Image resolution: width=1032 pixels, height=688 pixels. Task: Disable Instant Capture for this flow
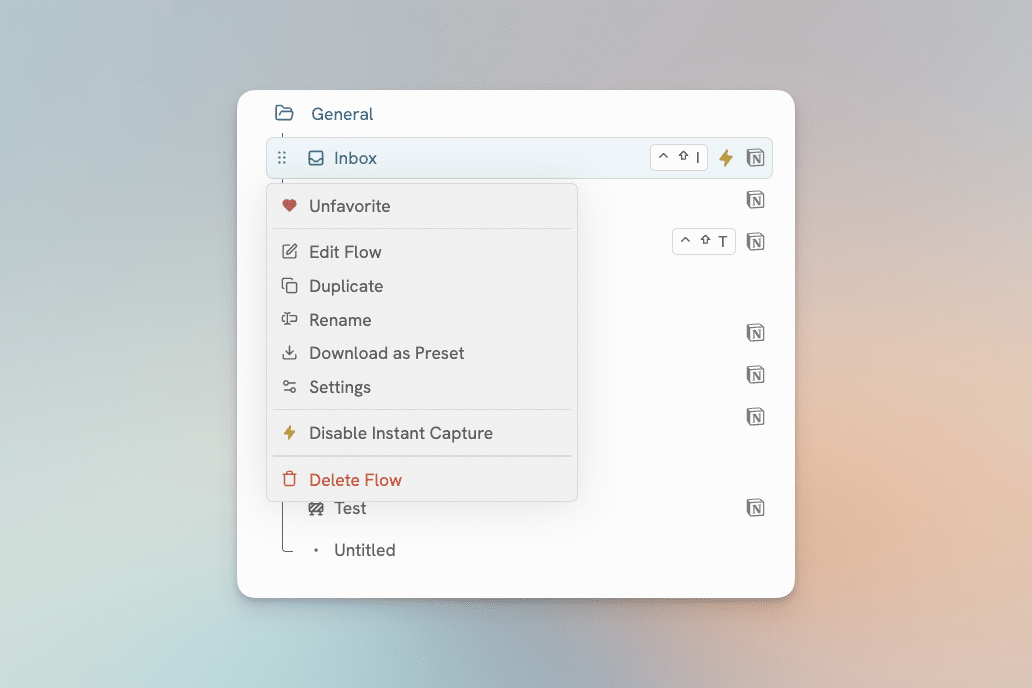click(400, 433)
